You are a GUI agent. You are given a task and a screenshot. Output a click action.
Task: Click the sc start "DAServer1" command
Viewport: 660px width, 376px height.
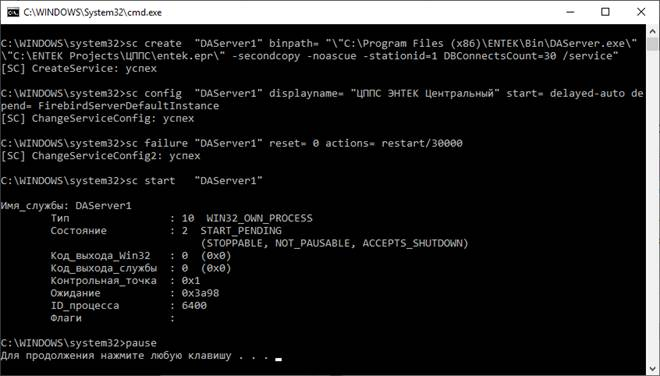click(x=132, y=181)
